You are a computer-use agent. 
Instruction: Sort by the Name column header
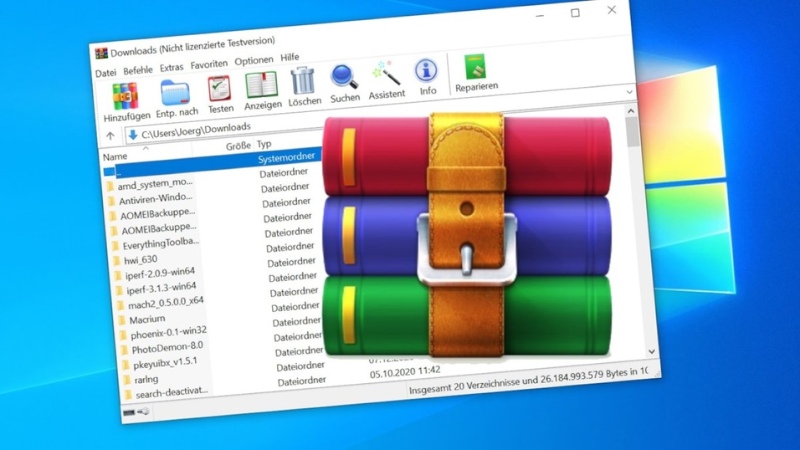coord(116,157)
